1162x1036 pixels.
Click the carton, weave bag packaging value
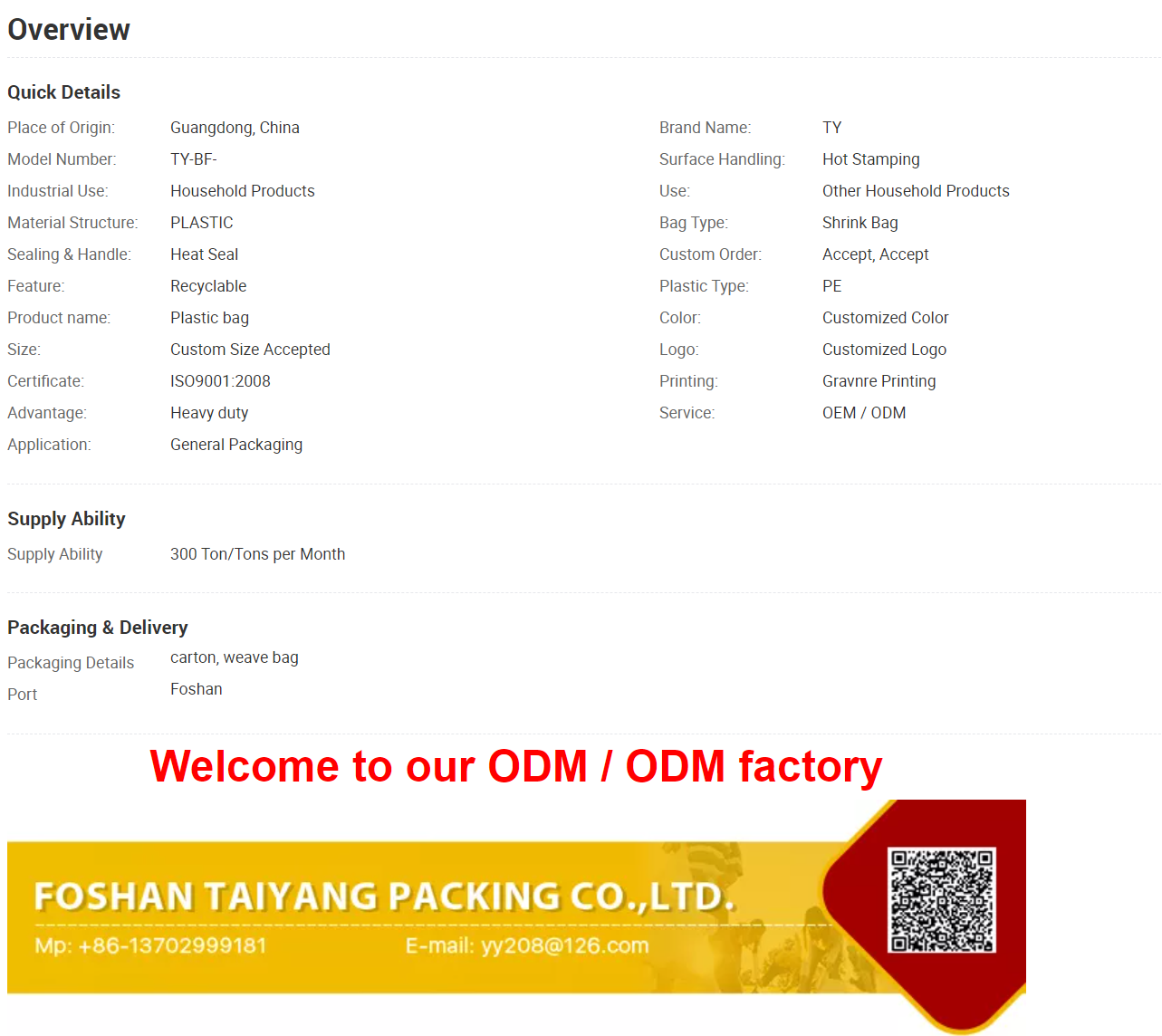pos(235,657)
